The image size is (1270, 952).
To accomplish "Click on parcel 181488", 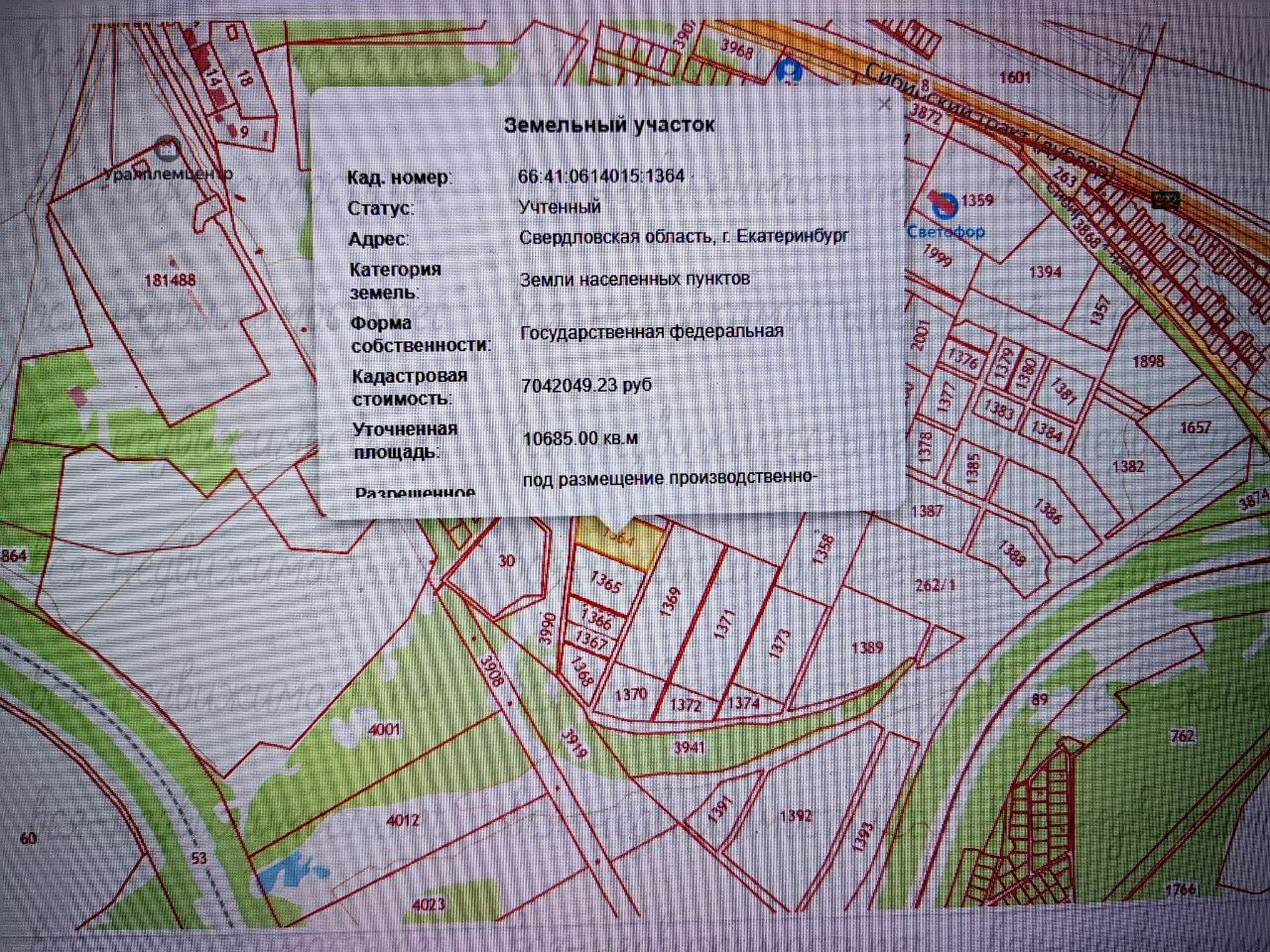I will point(170,280).
